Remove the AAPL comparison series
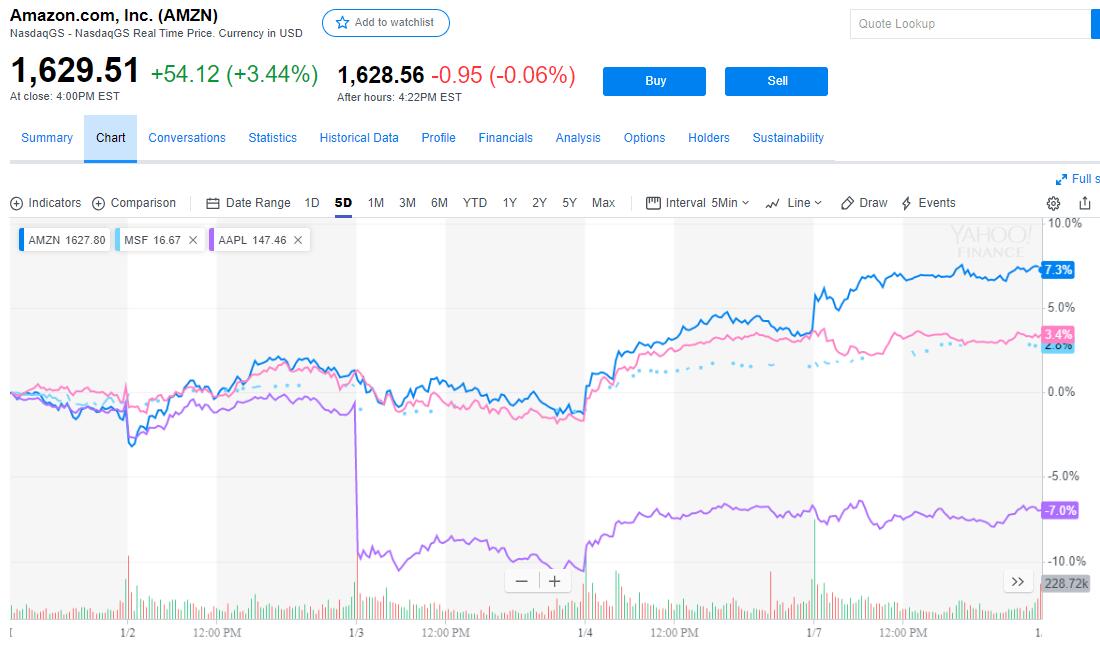The image size is (1100, 649). coord(298,240)
